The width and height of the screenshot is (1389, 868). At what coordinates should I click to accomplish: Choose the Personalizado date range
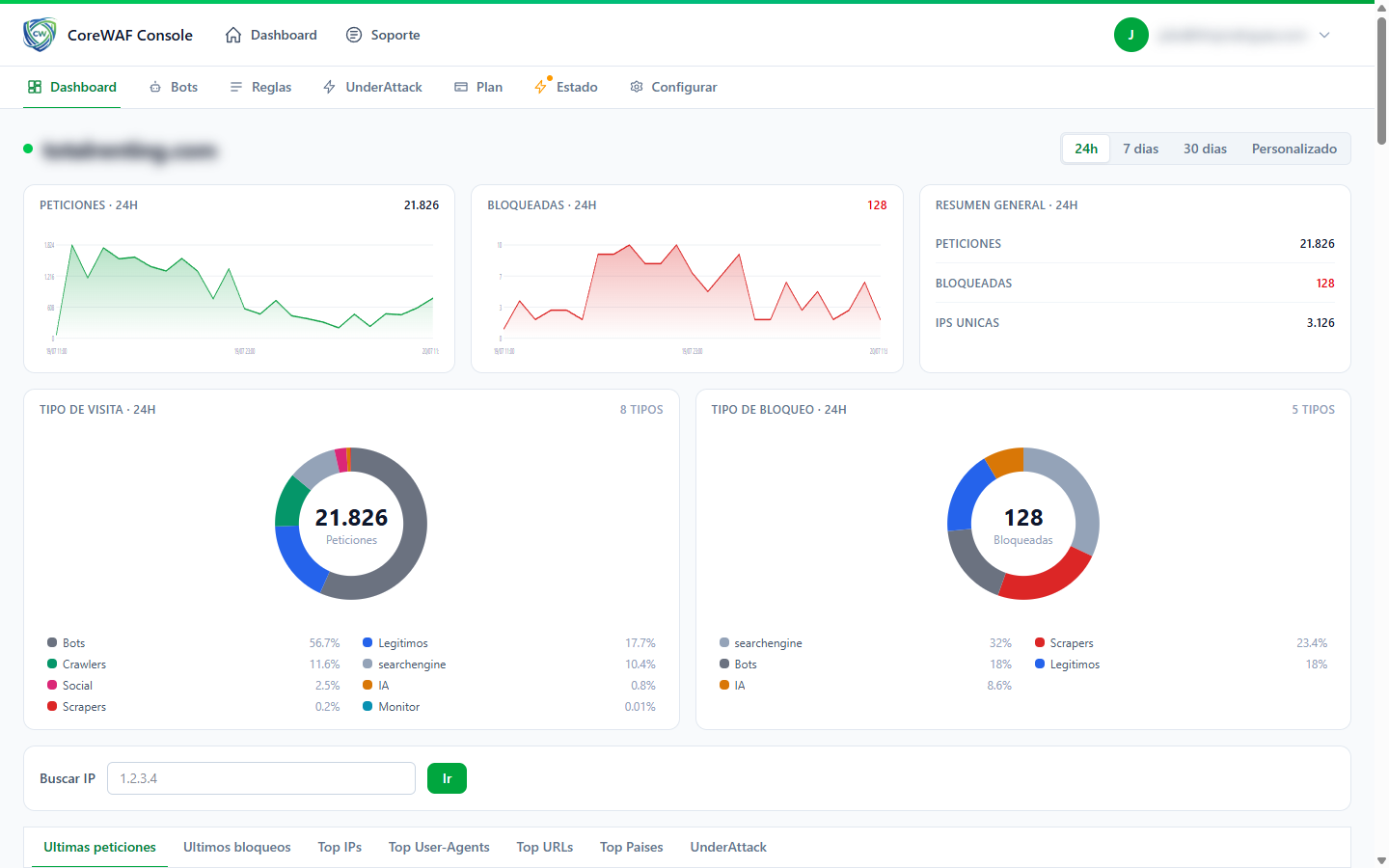pyautogui.click(x=1294, y=149)
